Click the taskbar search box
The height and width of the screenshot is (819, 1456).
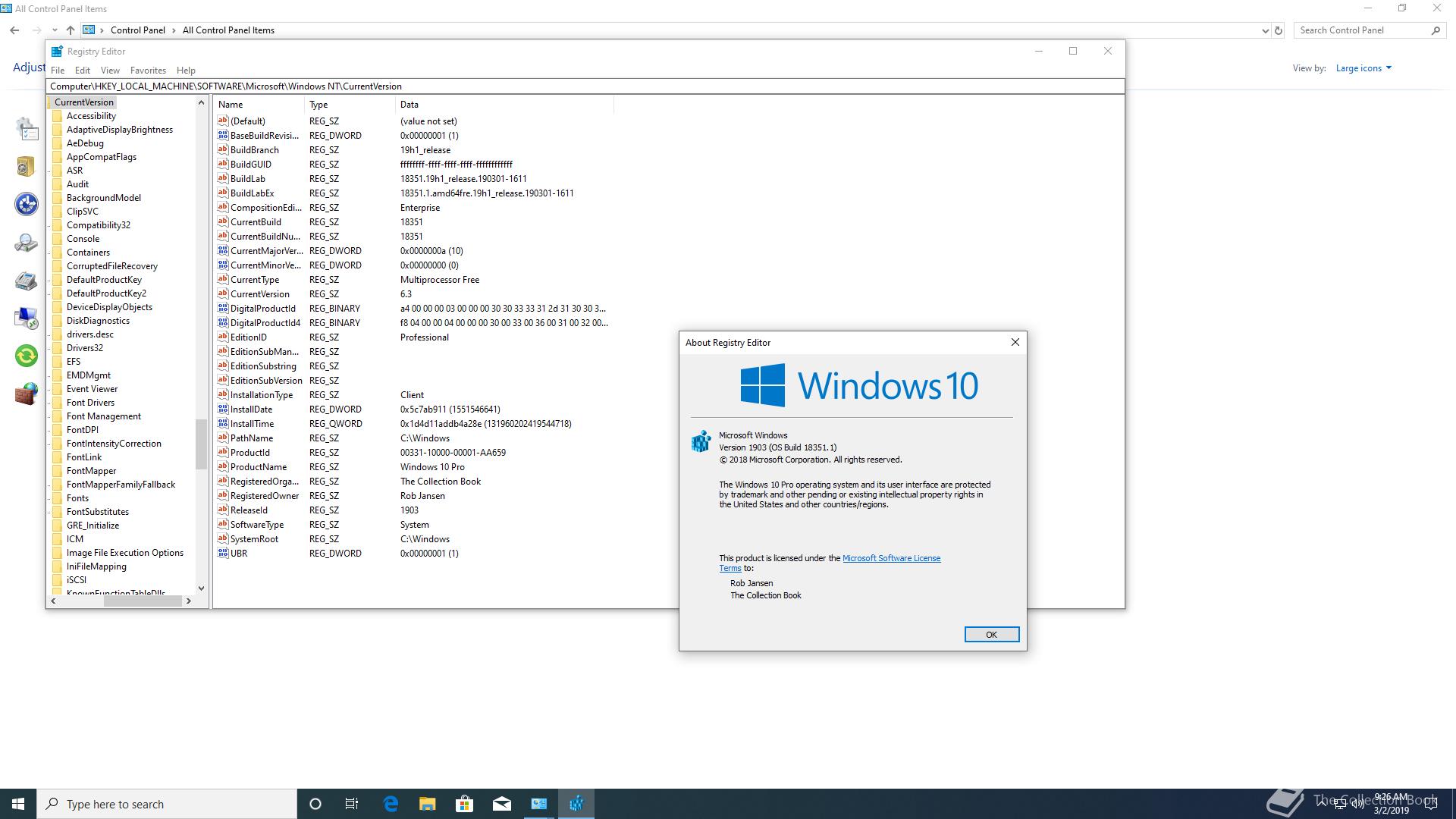pyautogui.click(x=167, y=804)
